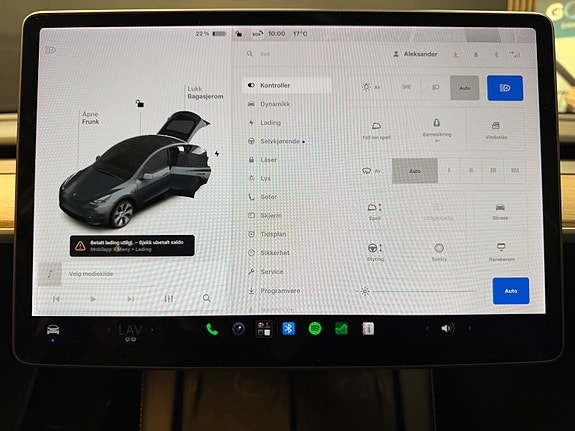The image size is (575, 431).
Task: Skip to the previous media track
Action: [56, 299]
